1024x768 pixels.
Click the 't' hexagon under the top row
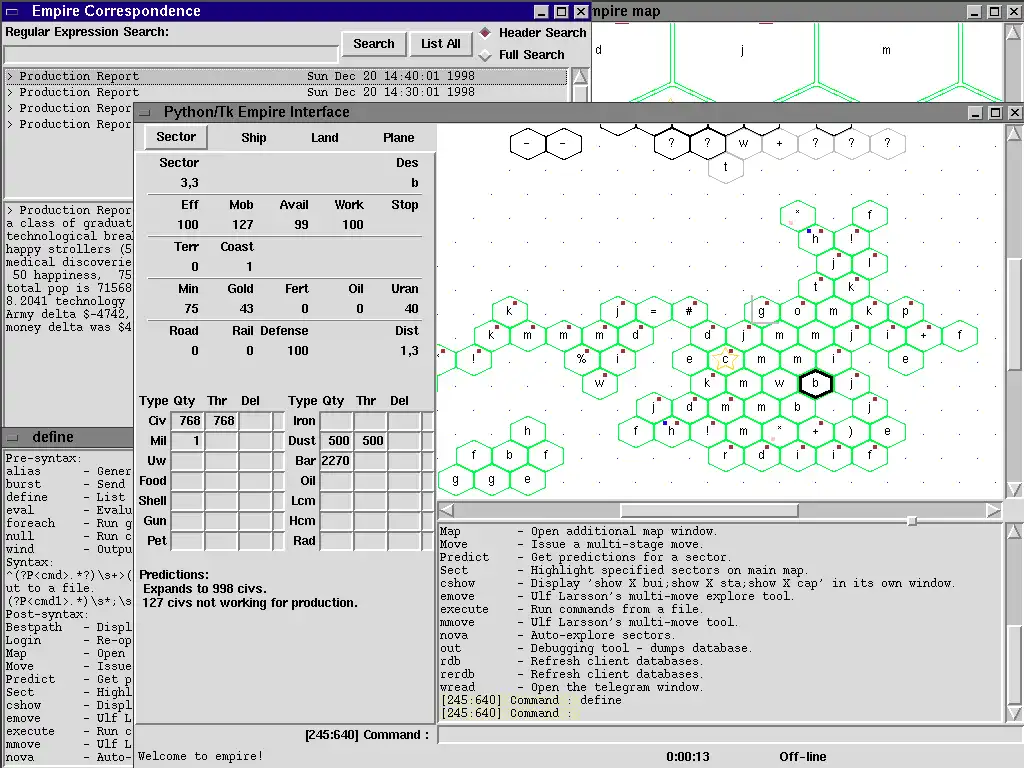point(725,167)
